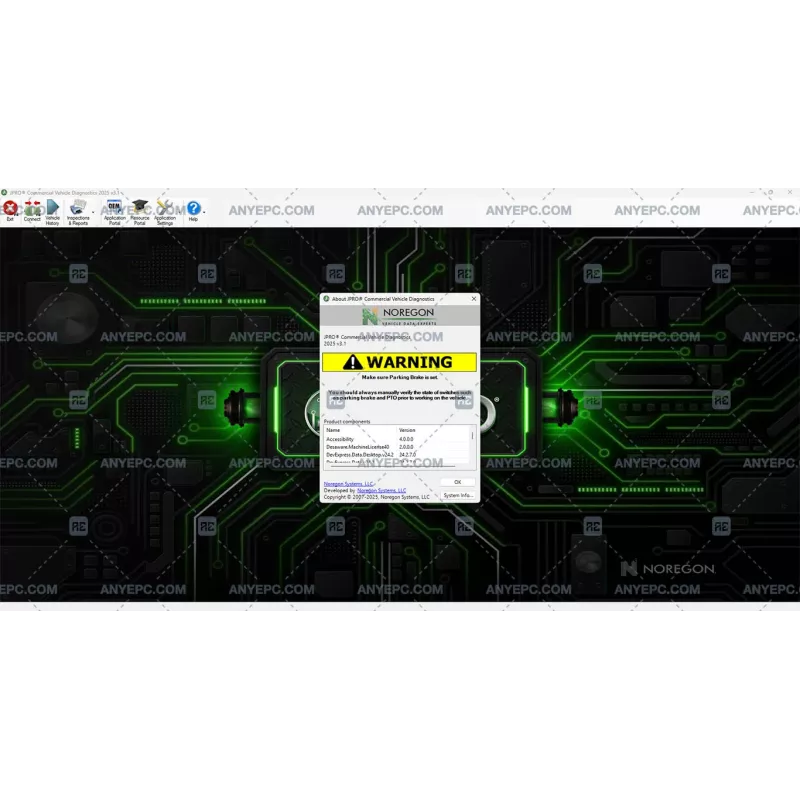Open the OEM Application Portal
The height and width of the screenshot is (800, 800).
pos(113,207)
